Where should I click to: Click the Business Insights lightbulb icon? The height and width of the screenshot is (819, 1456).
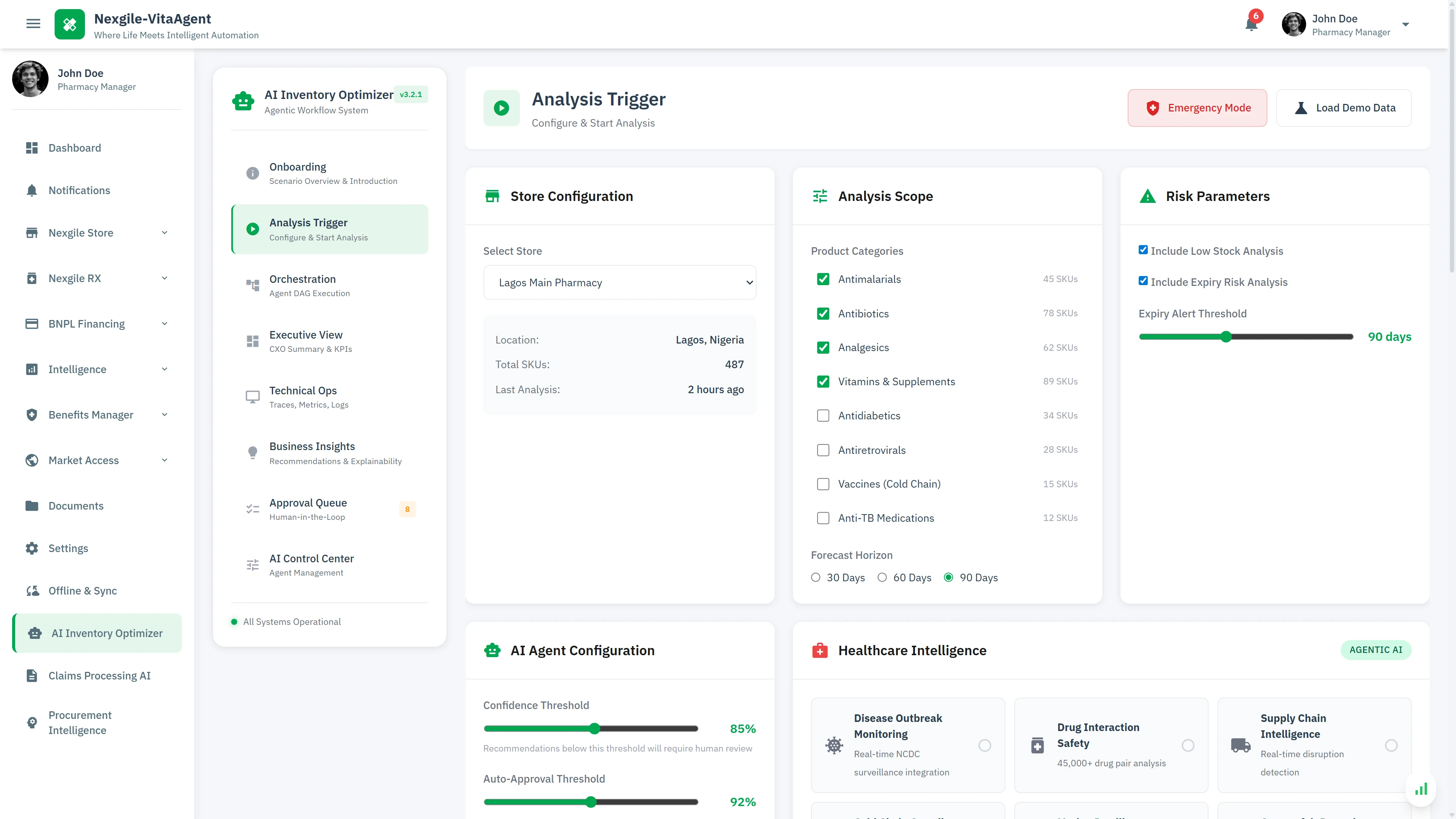coord(253,452)
